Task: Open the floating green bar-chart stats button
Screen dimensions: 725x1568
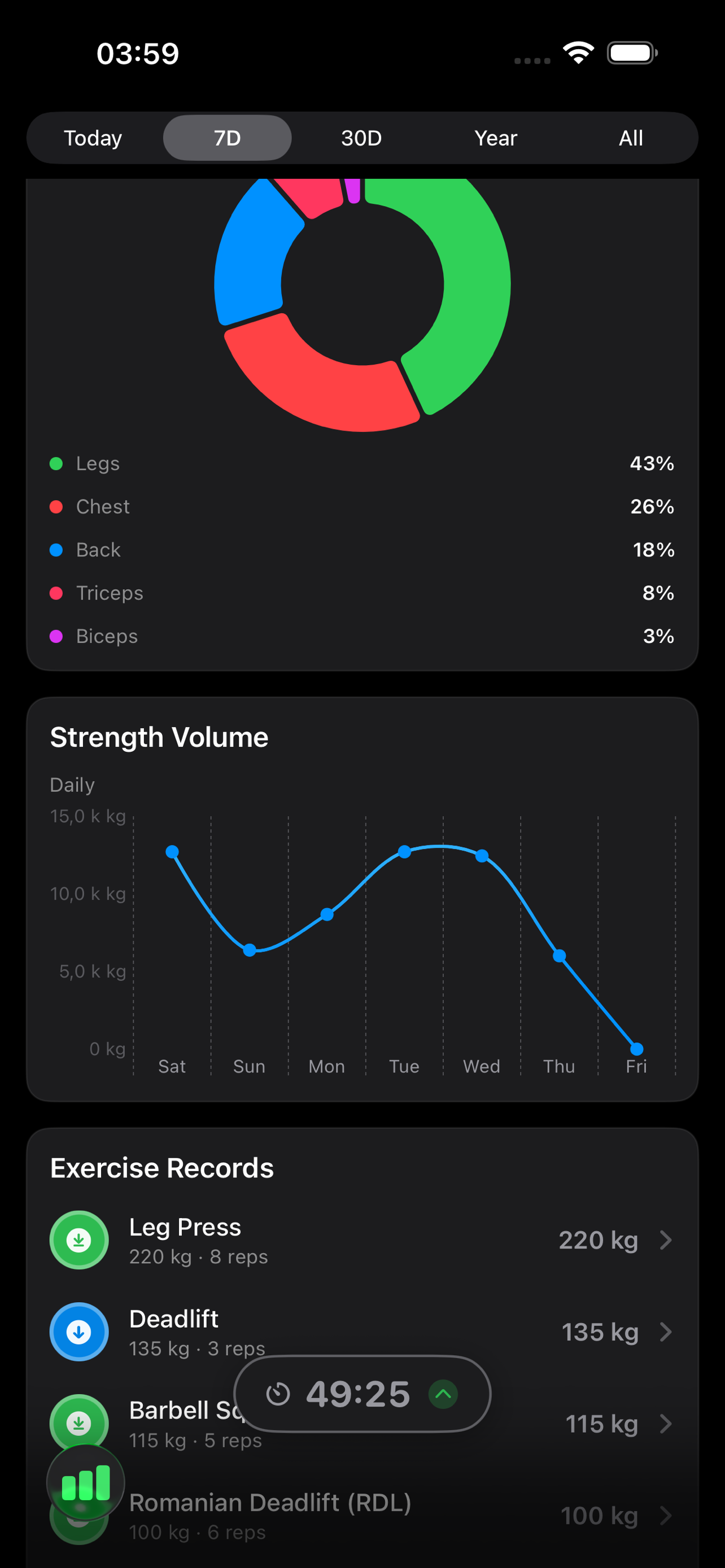Action: click(86, 1483)
